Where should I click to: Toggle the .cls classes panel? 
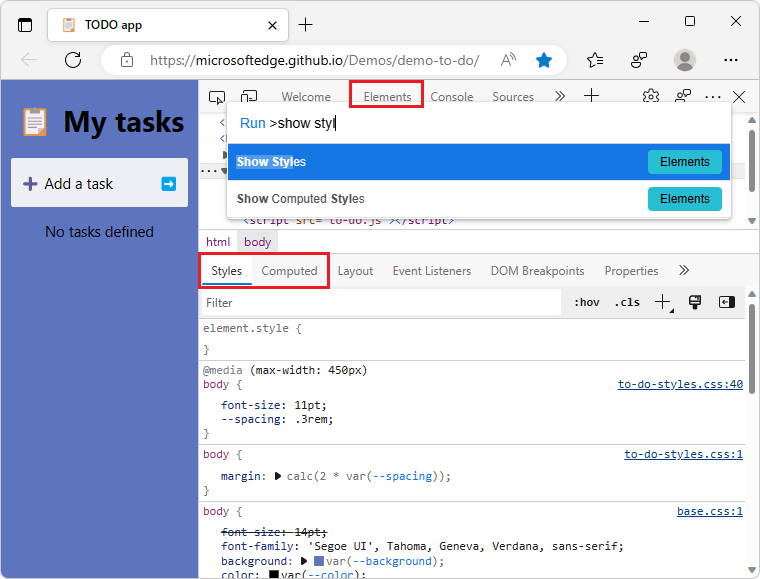point(627,302)
